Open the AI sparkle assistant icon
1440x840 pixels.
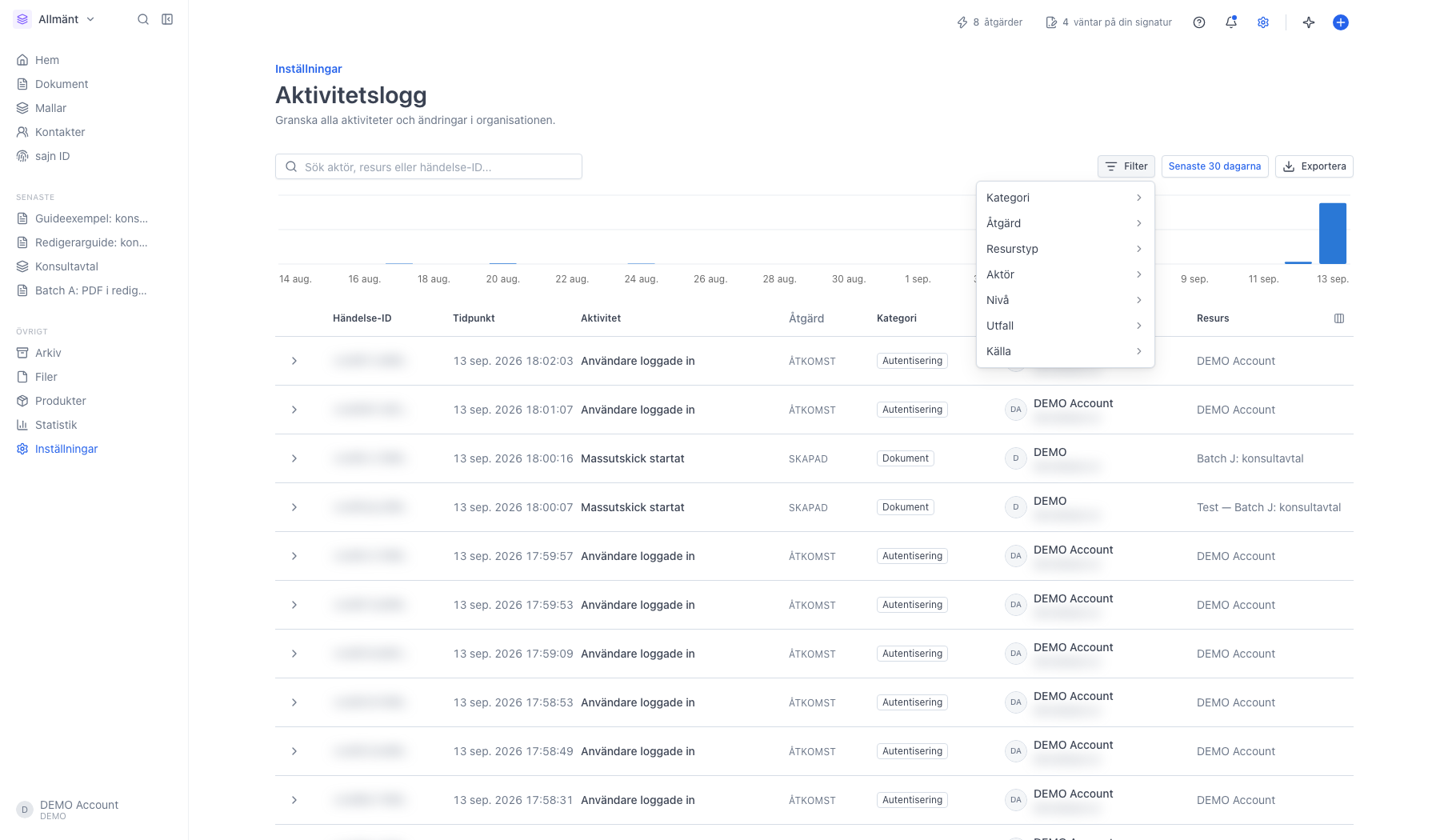(x=1309, y=22)
